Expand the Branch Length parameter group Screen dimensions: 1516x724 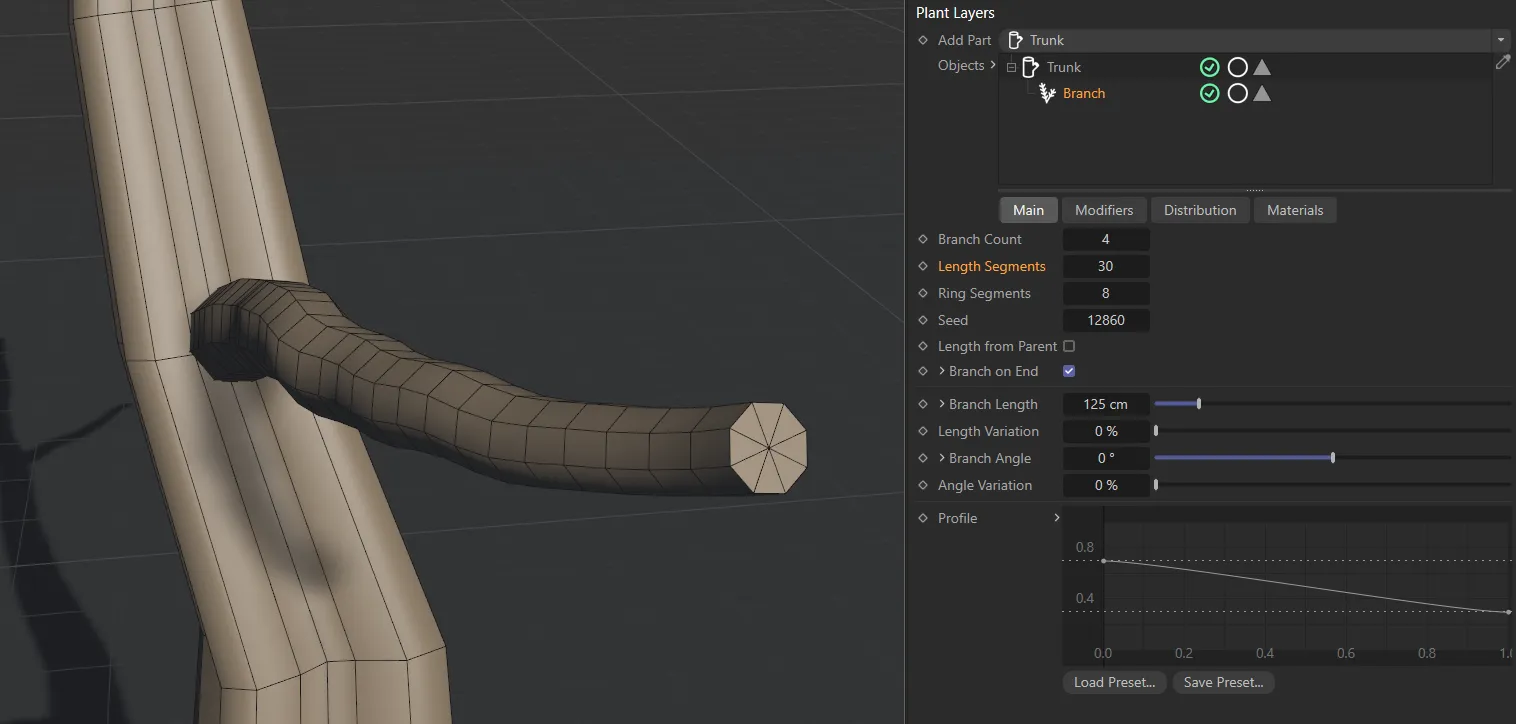pyautogui.click(x=942, y=404)
